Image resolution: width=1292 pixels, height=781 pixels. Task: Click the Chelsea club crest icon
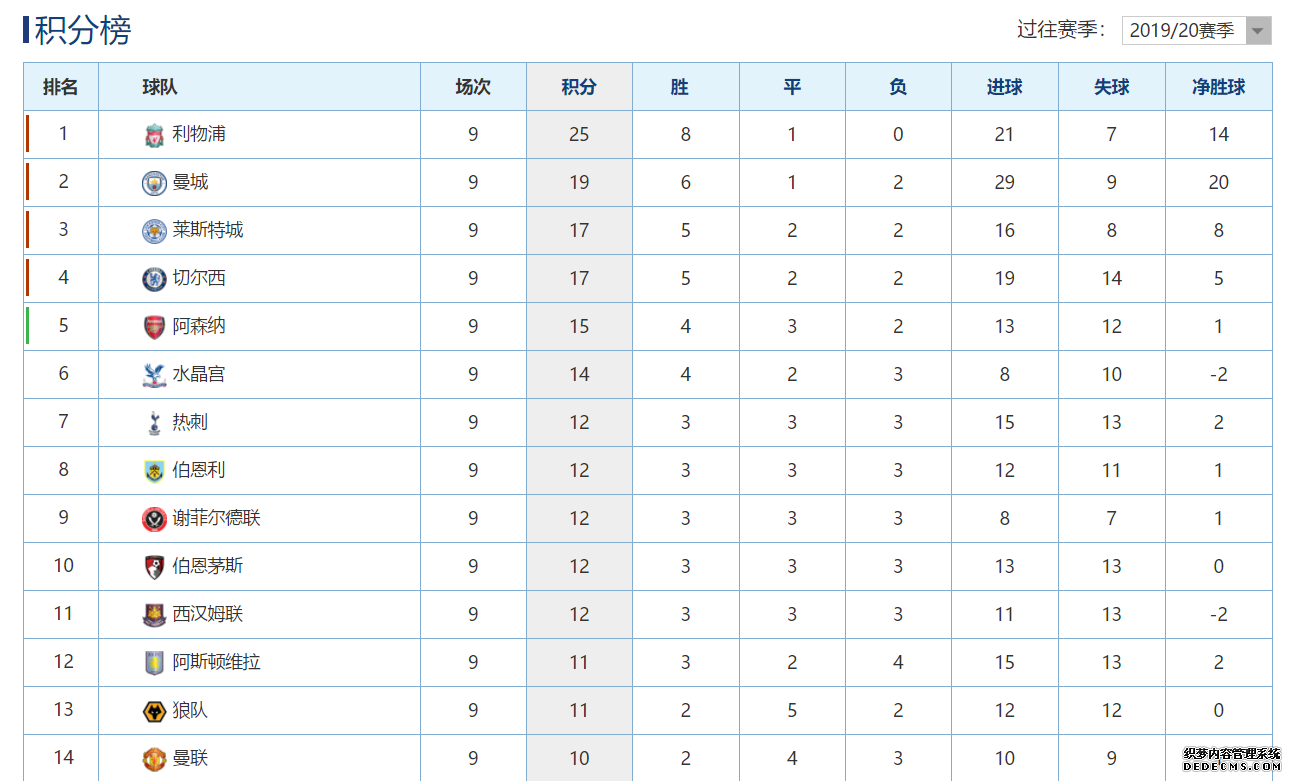coord(154,279)
